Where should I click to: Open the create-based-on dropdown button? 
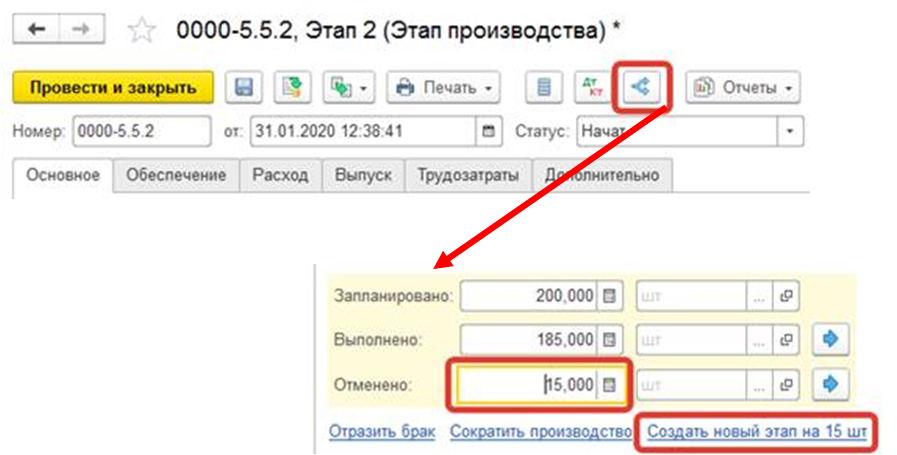pyautogui.click(x=349, y=88)
